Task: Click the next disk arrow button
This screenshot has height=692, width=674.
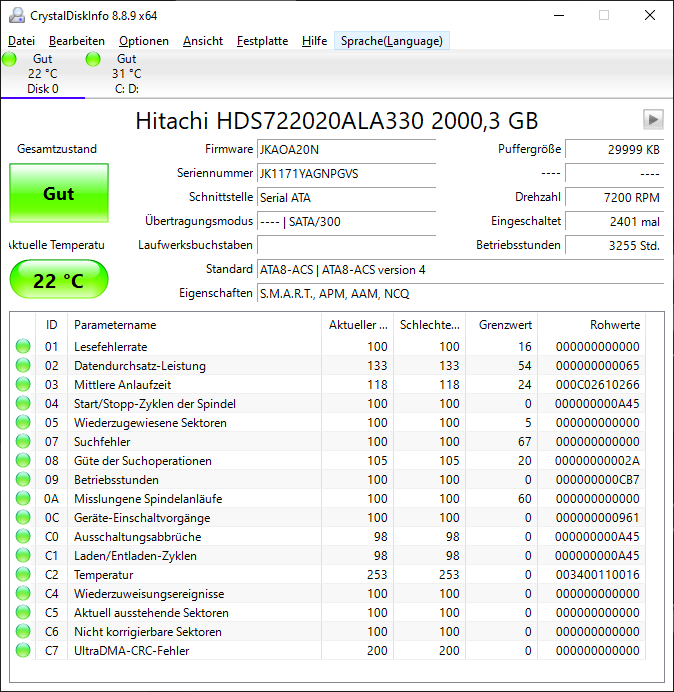Action: pyautogui.click(x=653, y=120)
